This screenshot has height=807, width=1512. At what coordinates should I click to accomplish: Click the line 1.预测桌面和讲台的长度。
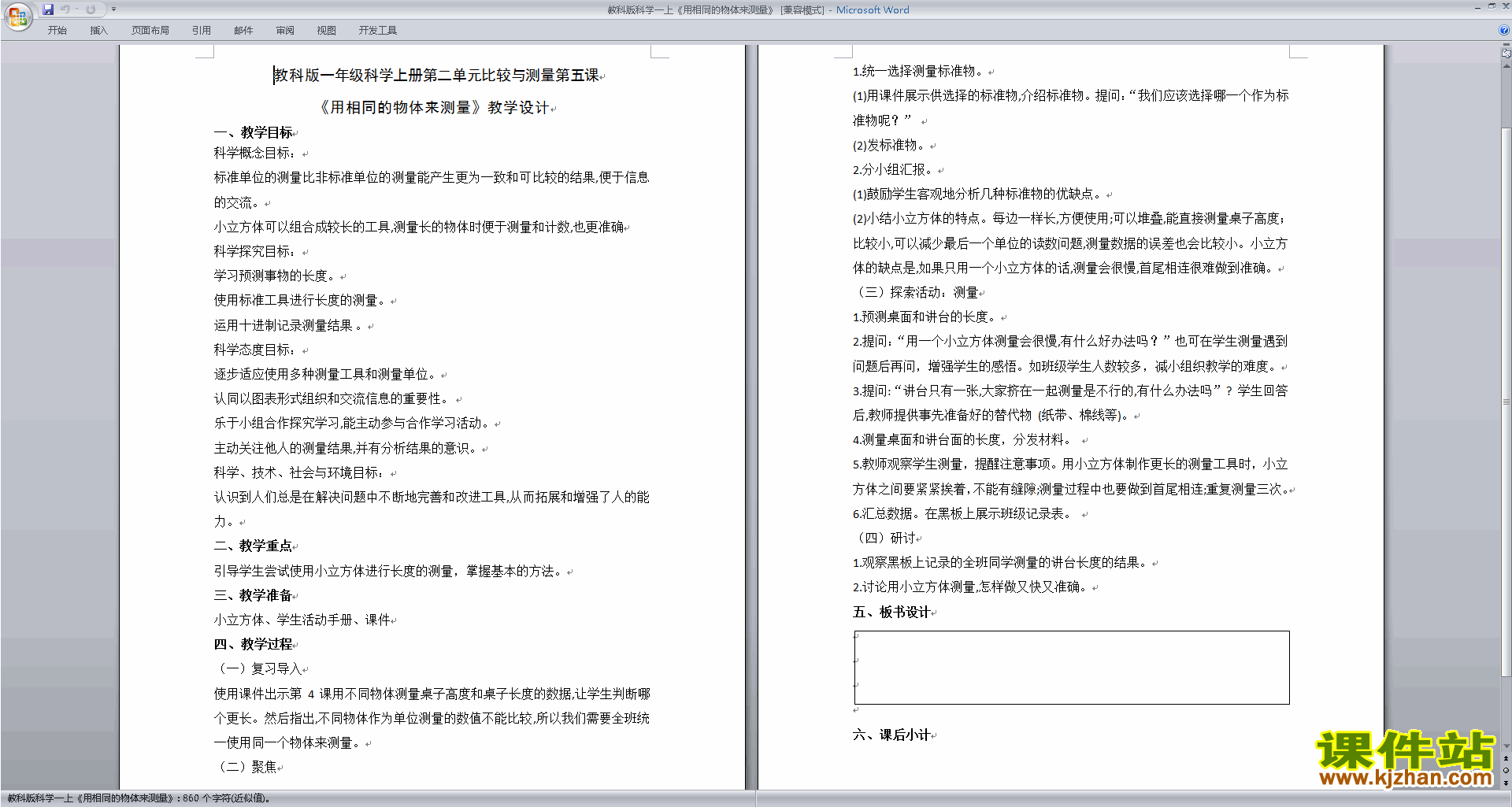(926, 317)
